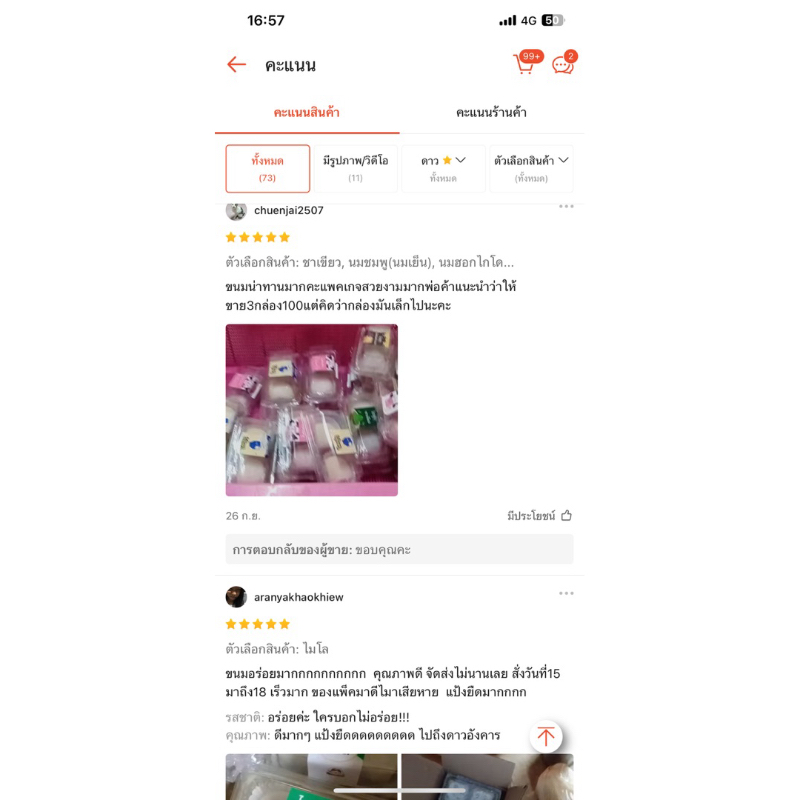The image size is (800, 800).
Task: Switch to the คะแนนสินค้า tab
Action: (x=307, y=113)
